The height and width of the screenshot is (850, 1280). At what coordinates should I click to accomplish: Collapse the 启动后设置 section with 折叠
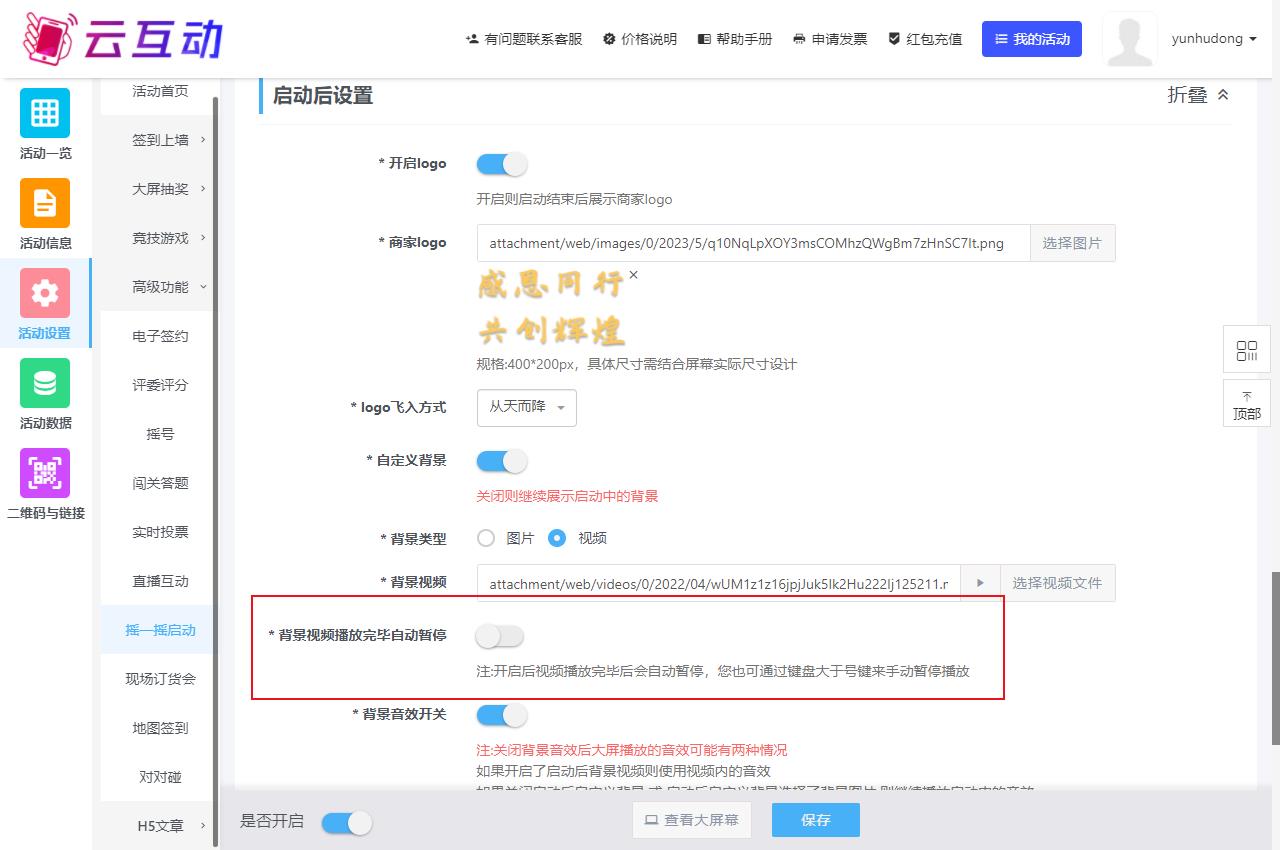point(1198,95)
